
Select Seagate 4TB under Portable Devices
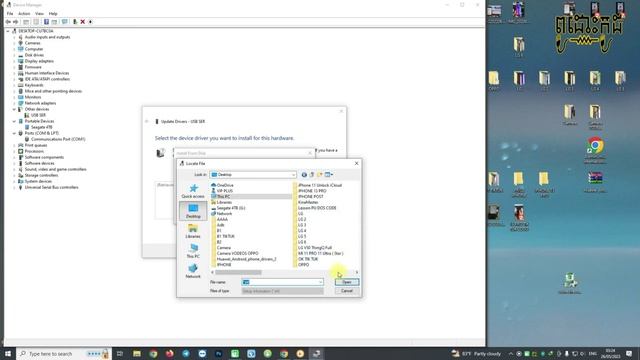click(42, 127)
